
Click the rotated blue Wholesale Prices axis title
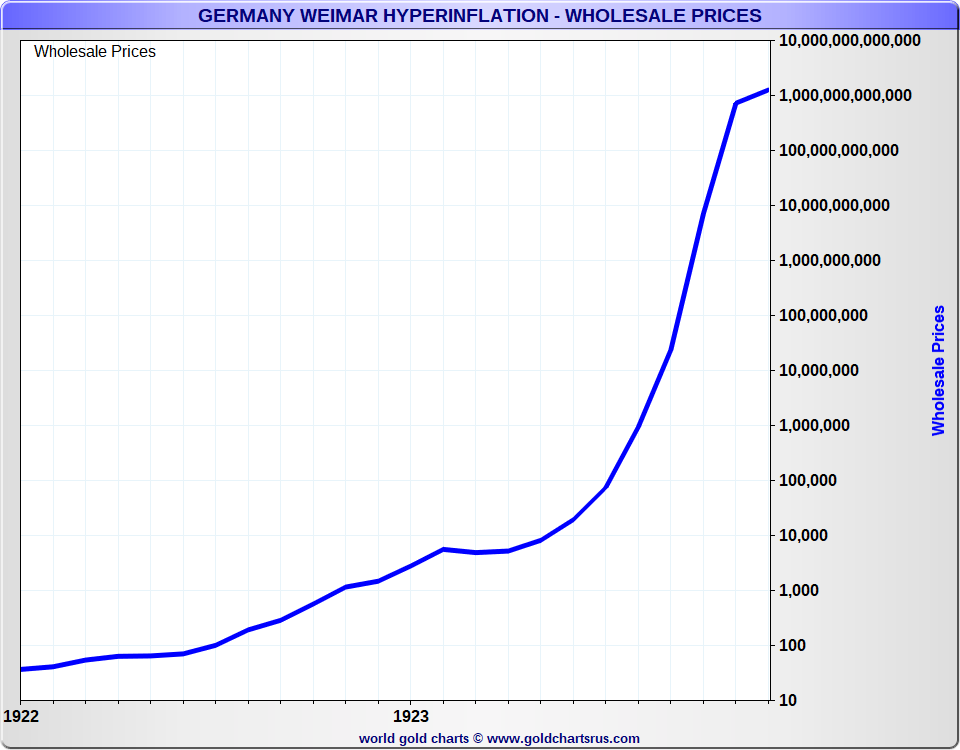pos(938,371)
